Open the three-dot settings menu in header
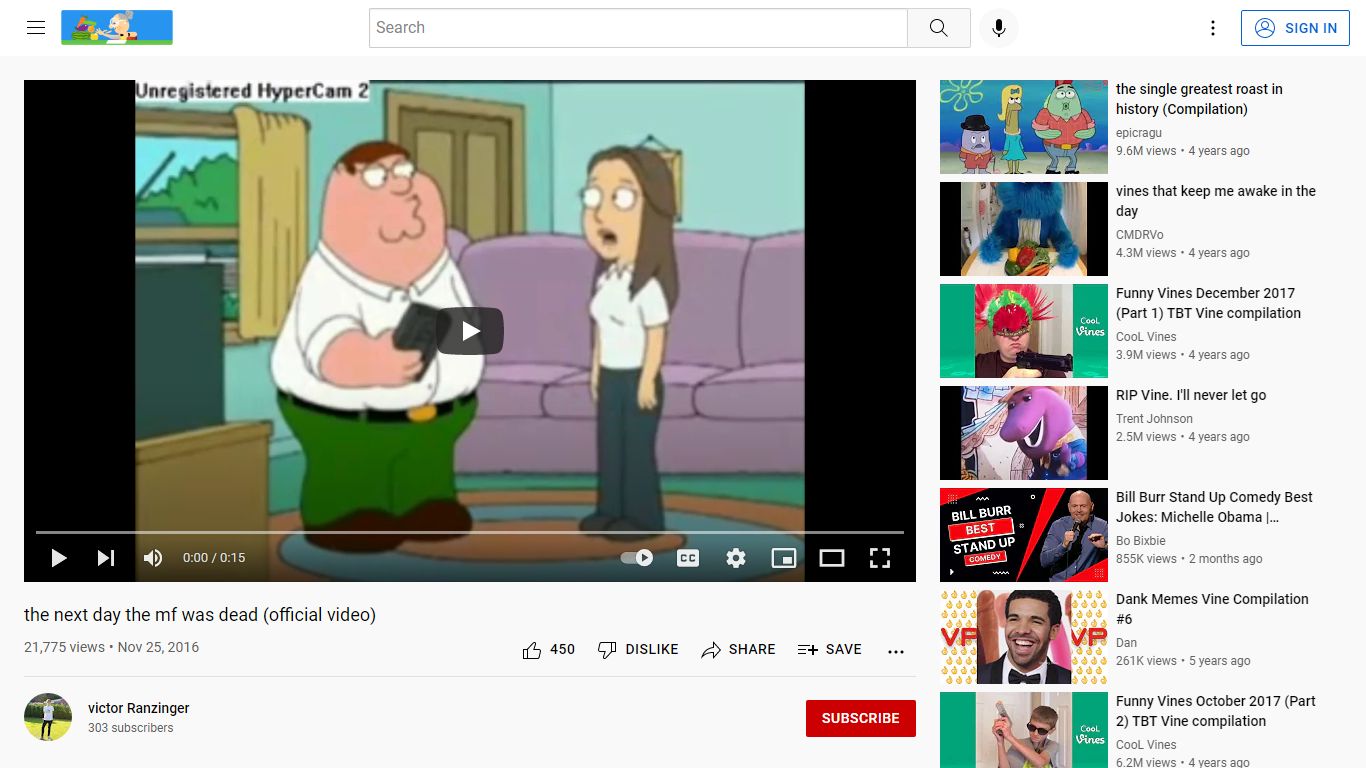The image size is (1366, 768). click(x=1213, y=28)
